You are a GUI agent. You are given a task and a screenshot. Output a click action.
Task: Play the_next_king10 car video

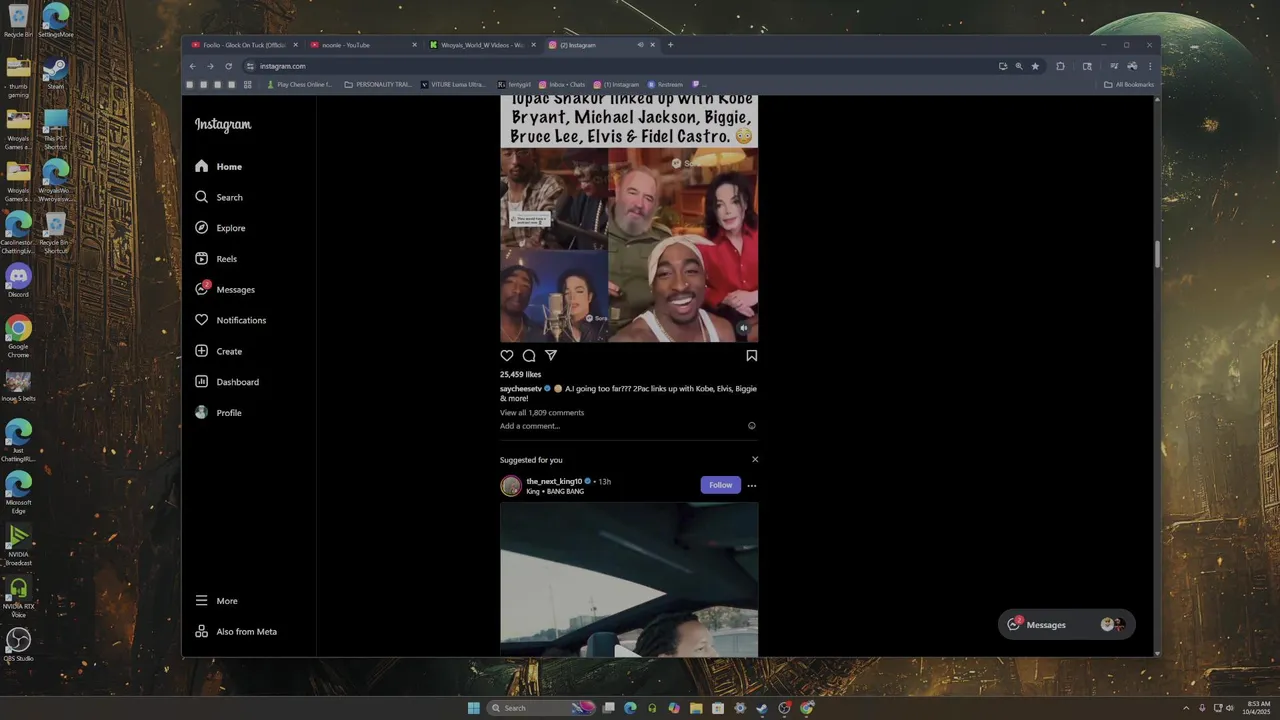pos(629,580)
